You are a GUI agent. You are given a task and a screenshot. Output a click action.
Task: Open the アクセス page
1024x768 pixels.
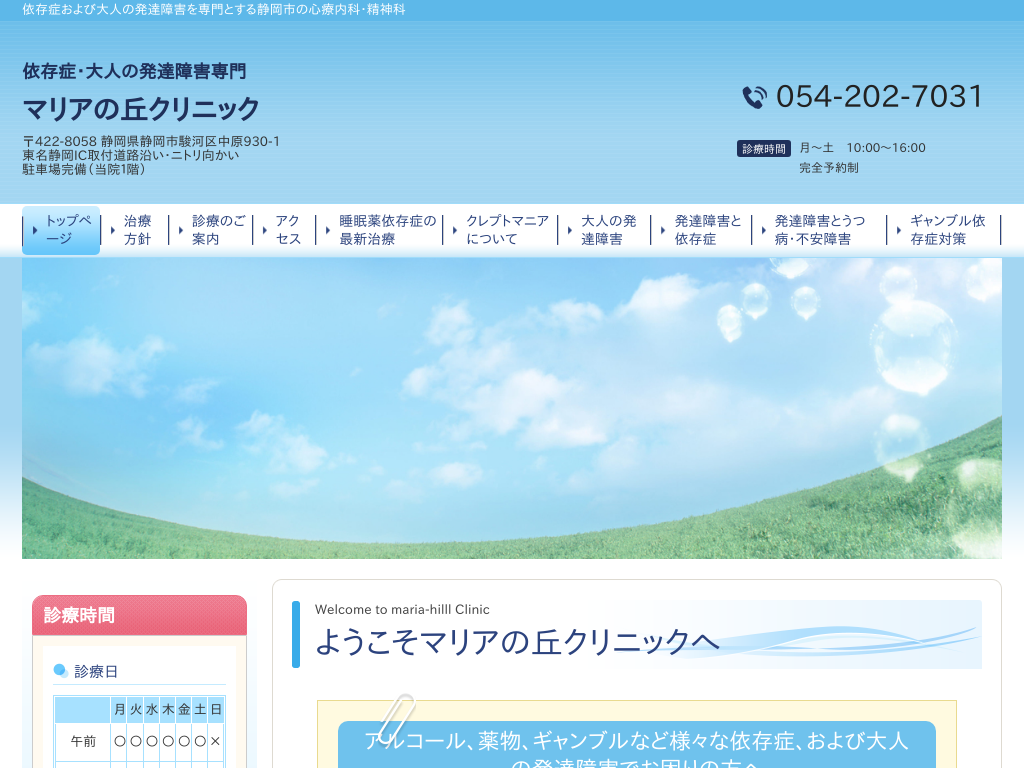pyautogui.click(x=288, y=230)
